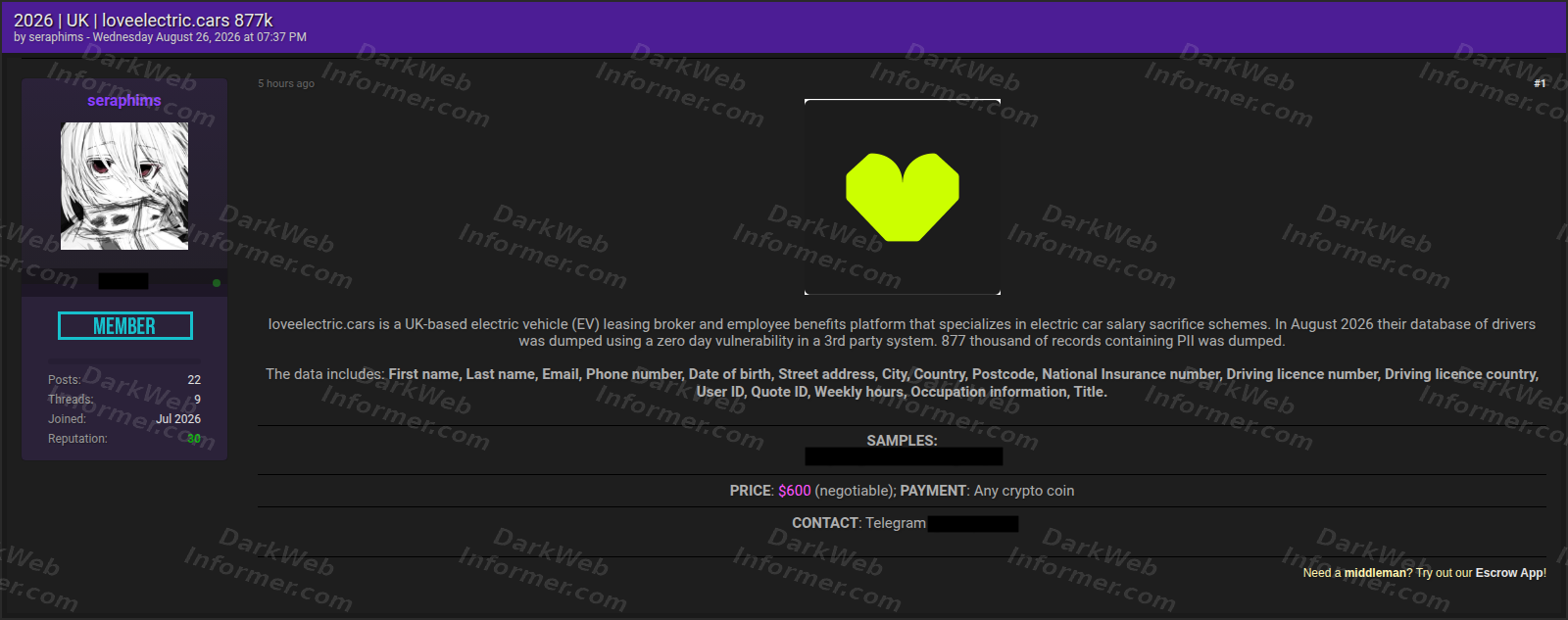Click the redacted Telegram contact handle
The image size is (1568, 620).
point(973,524)
